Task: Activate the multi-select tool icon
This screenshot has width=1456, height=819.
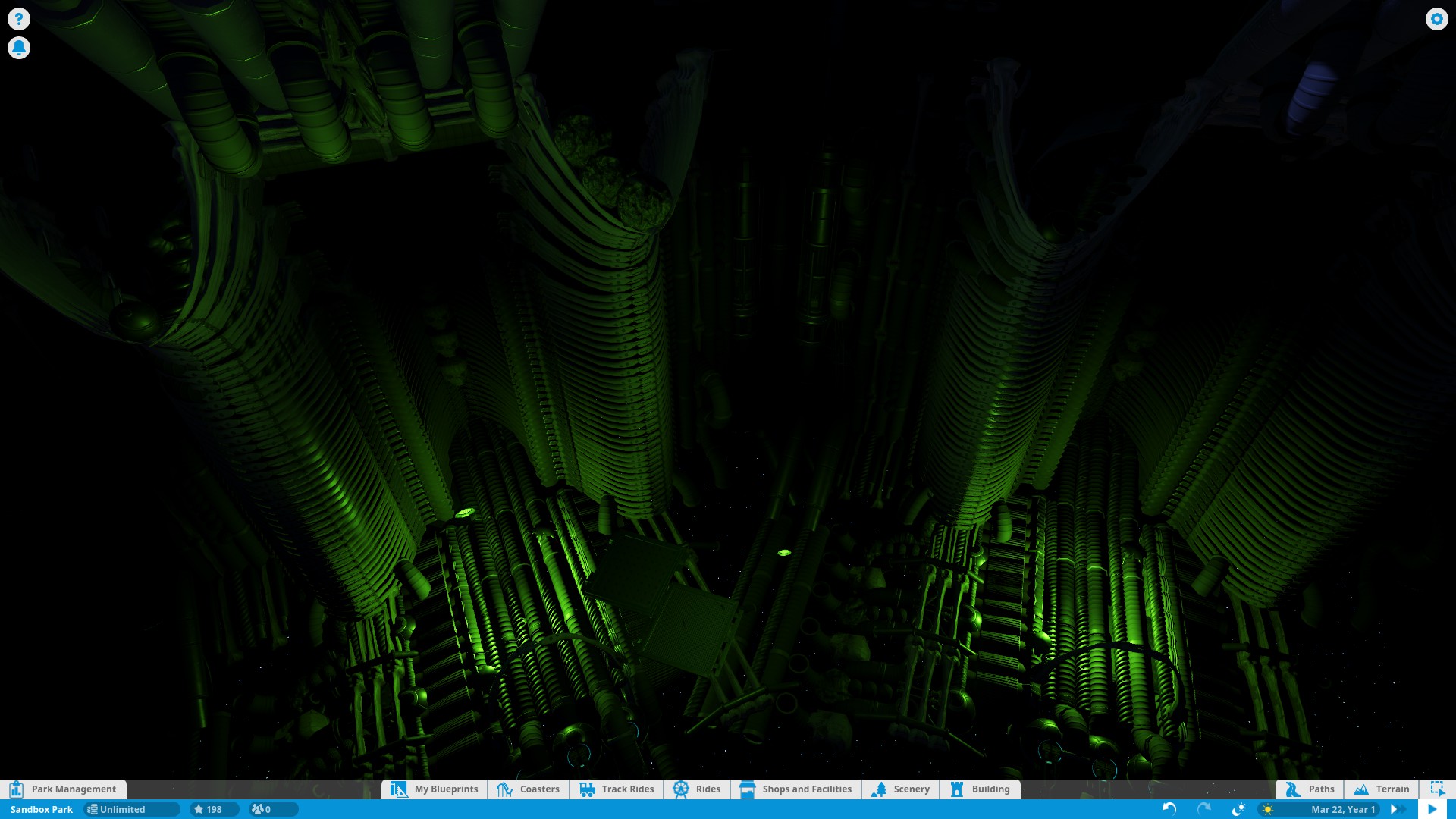Action: [x=1437, y=789]
